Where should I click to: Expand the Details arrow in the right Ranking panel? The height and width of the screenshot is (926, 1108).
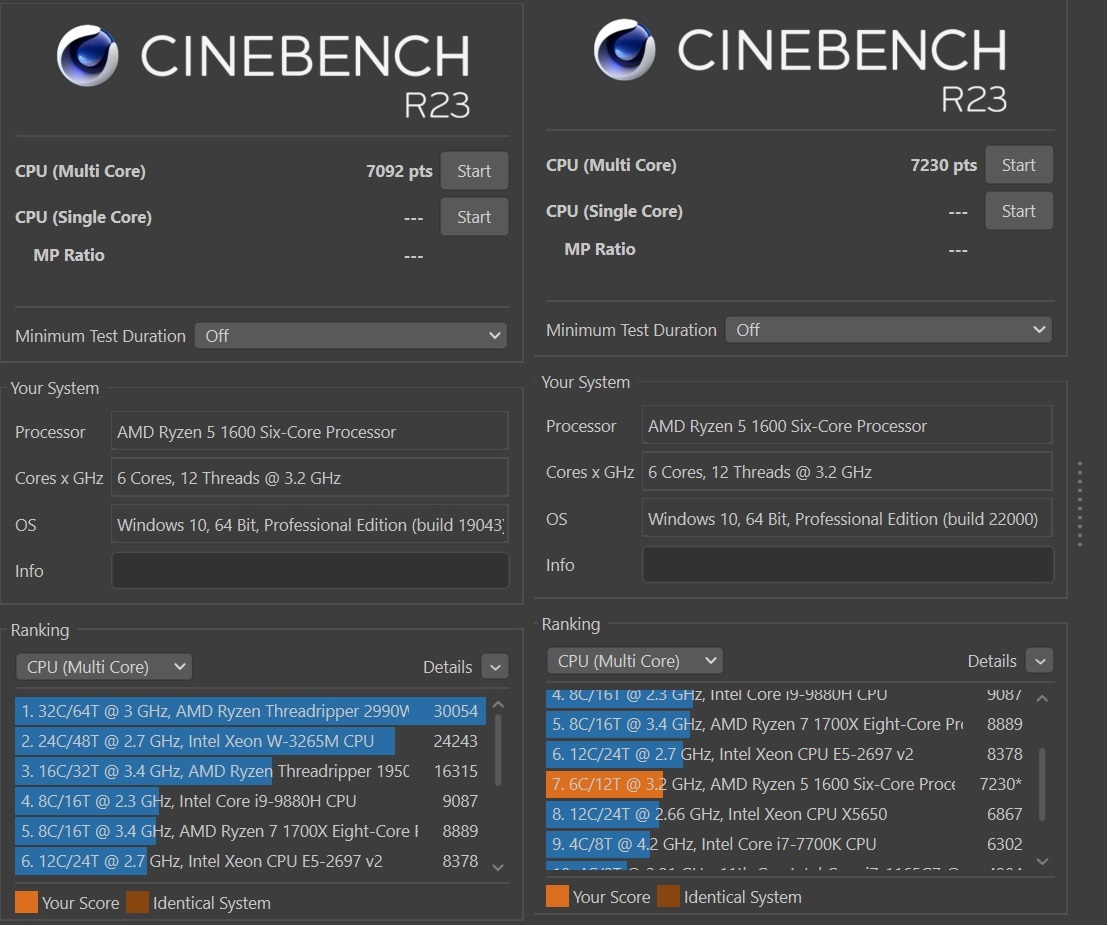point(1039,661)
